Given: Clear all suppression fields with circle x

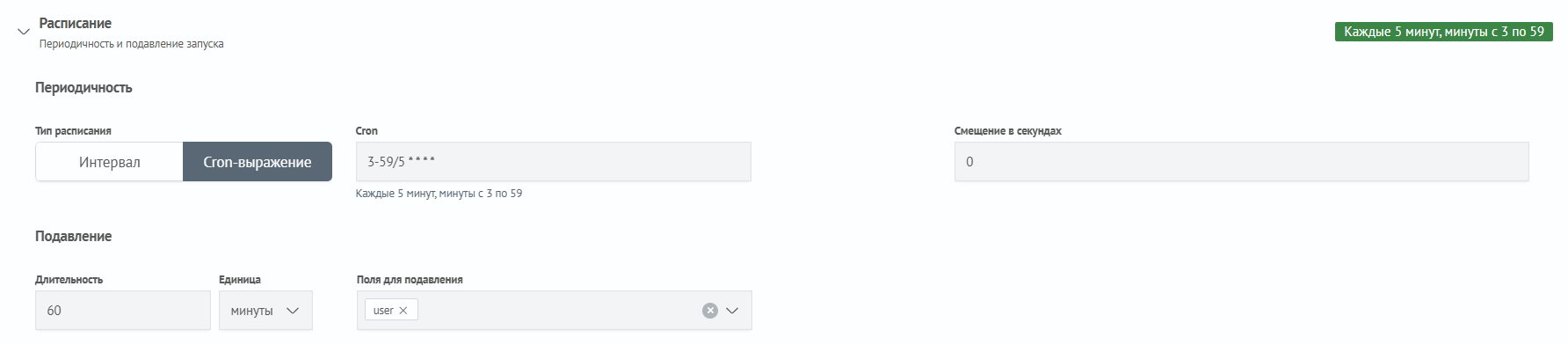Looking at the screenshot, I should tap(710, 311).
